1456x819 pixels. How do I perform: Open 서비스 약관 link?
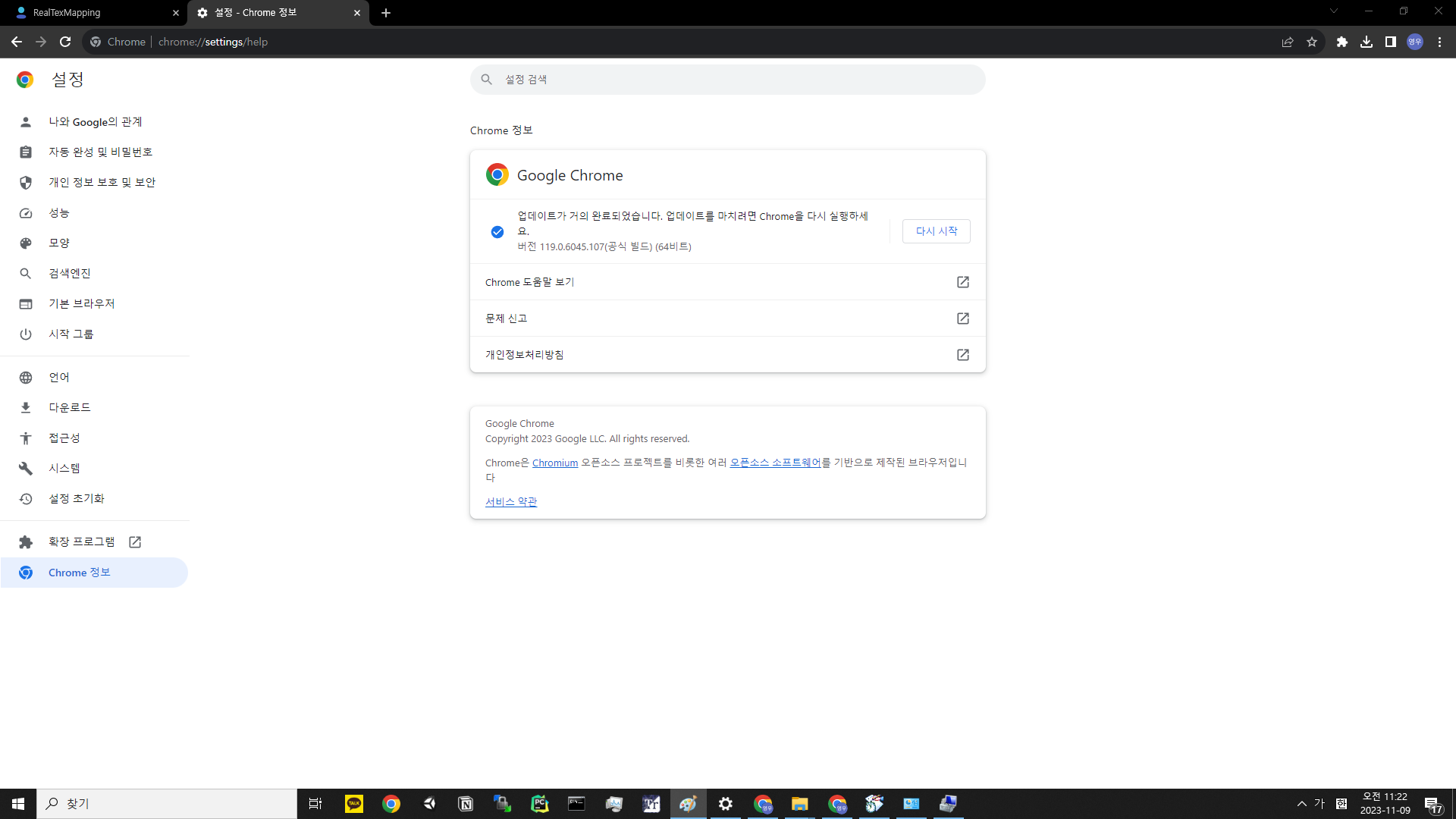pos(510,502)
